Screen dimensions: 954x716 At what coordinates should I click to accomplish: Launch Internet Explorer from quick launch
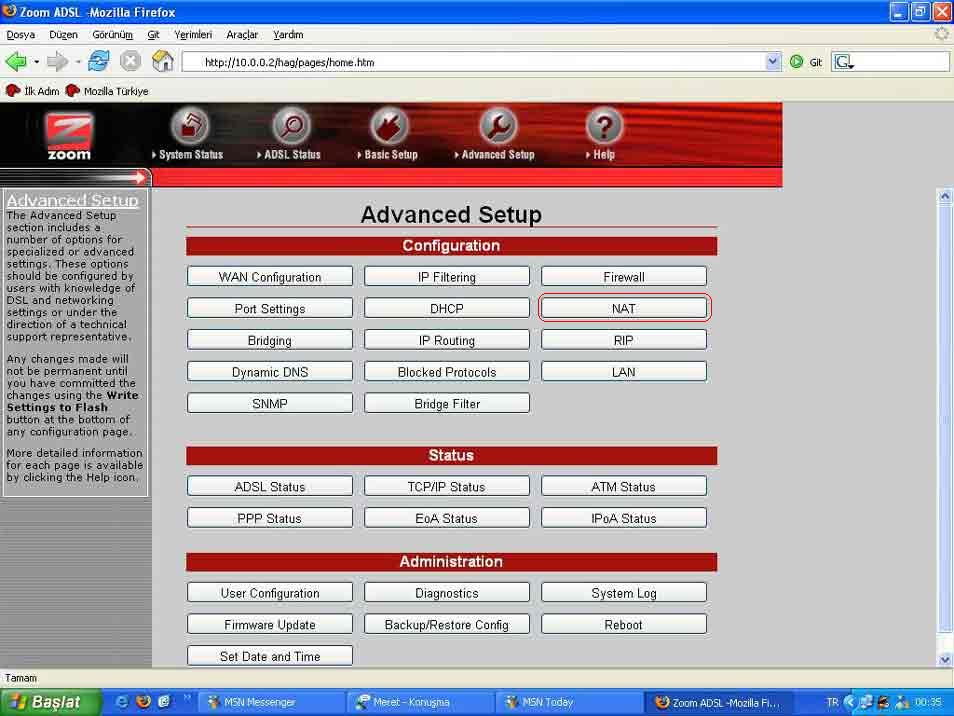click(122, 702)
